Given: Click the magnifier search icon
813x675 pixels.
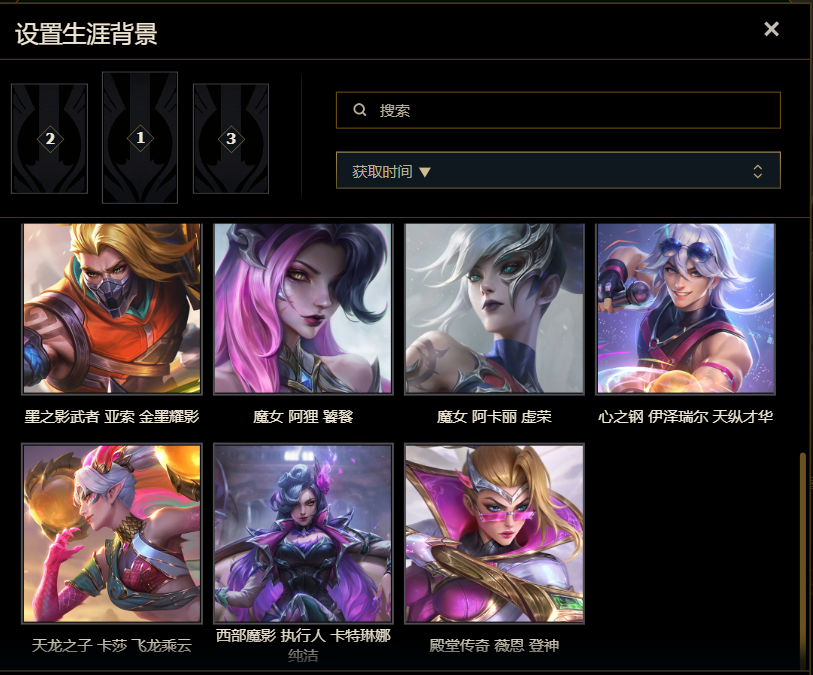Looking at the screenshot, I should tap(360, 109).
